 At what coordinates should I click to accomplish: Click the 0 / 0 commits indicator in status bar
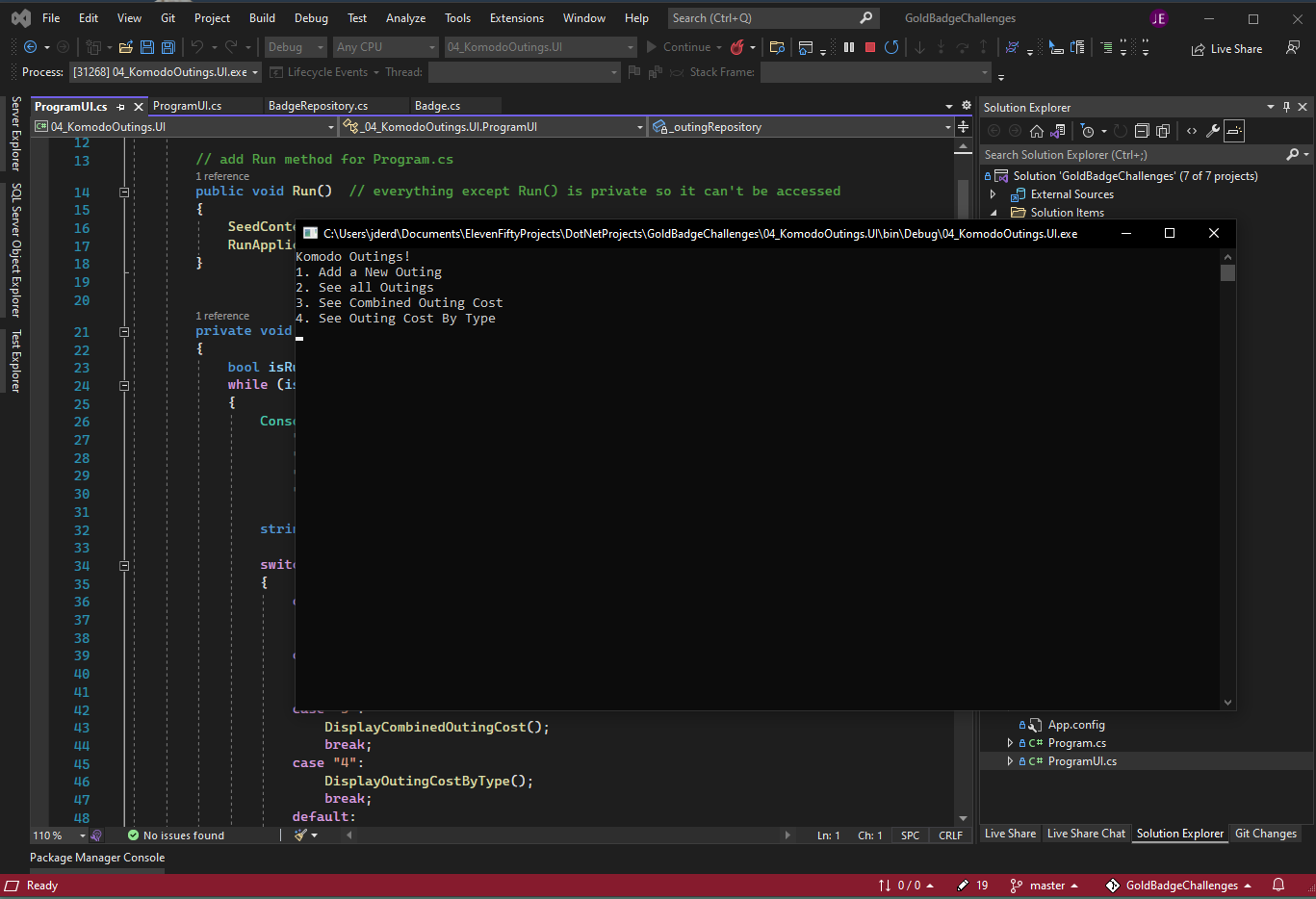coord(906,886)
